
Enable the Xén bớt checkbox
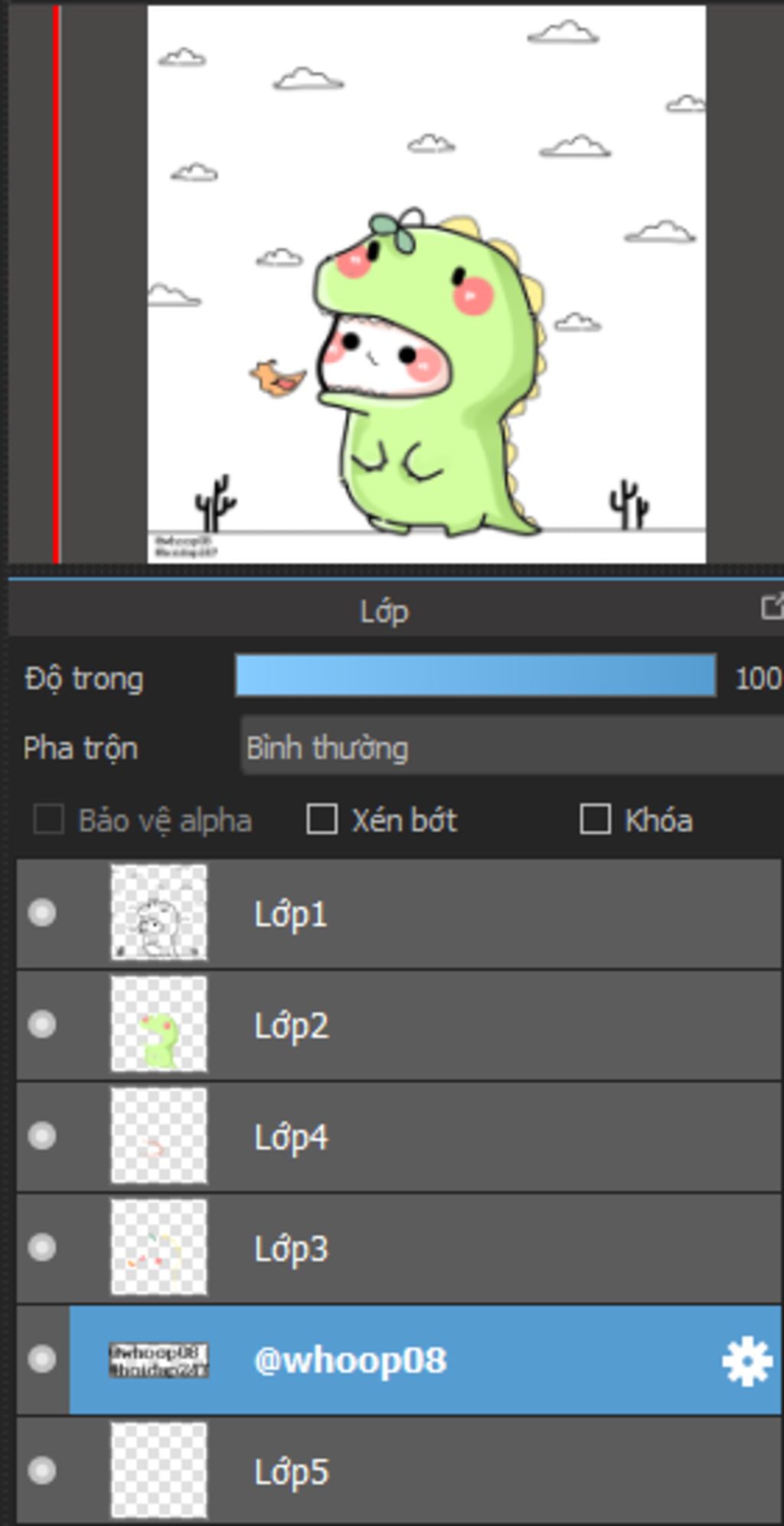point(322,819)
